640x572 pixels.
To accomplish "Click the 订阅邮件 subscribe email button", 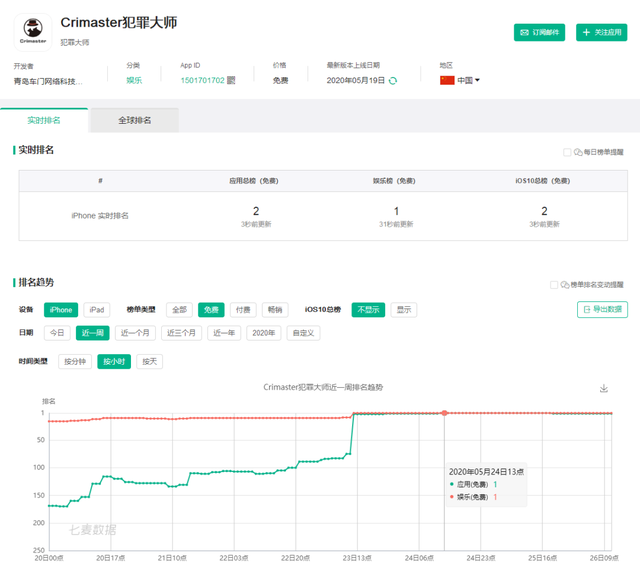I will tap(539, 32).
